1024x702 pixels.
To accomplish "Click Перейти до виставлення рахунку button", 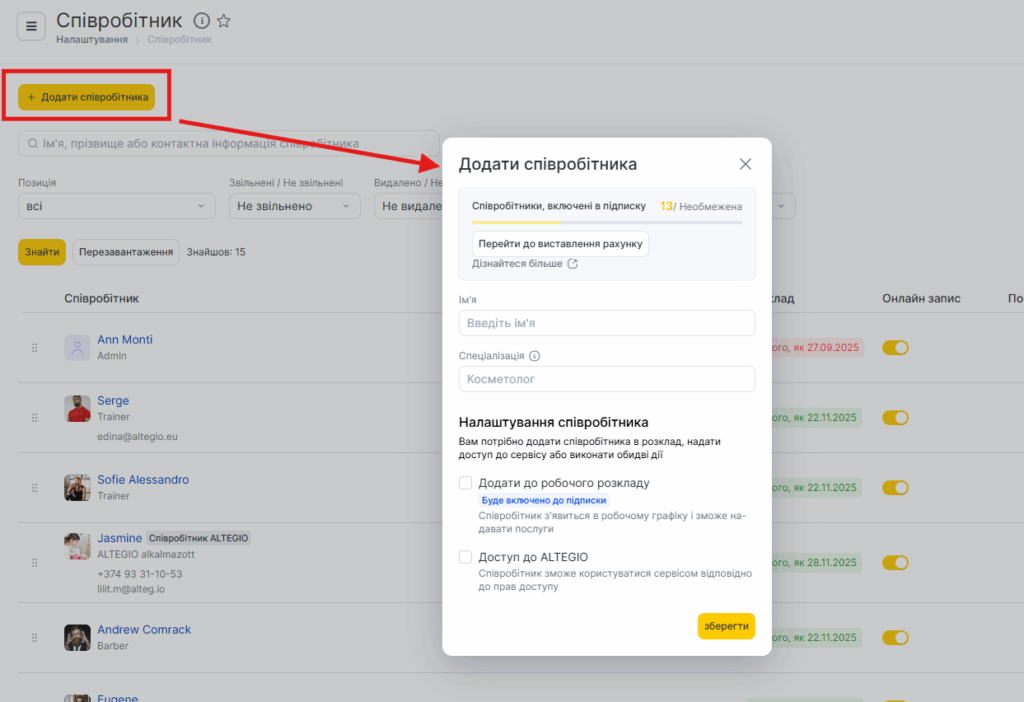I will (x=560, y=244).
